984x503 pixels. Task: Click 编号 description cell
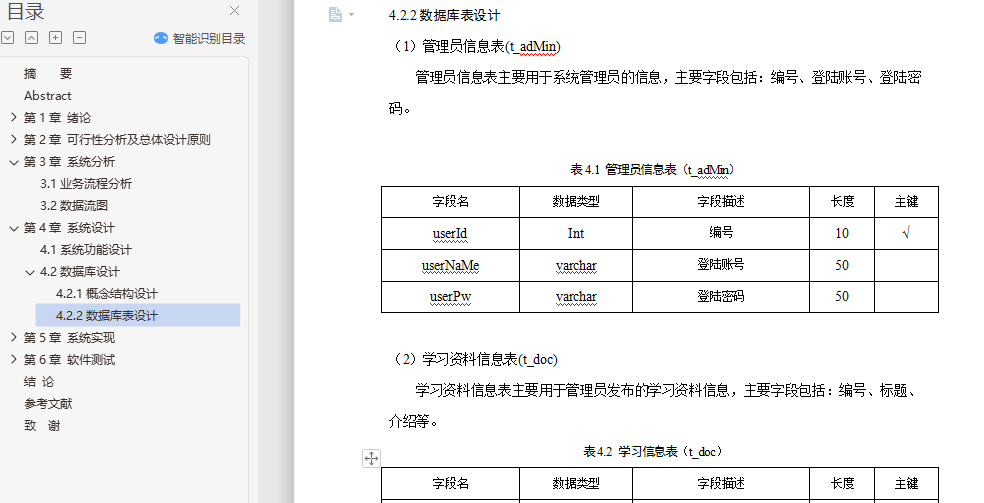coord(720,233)
